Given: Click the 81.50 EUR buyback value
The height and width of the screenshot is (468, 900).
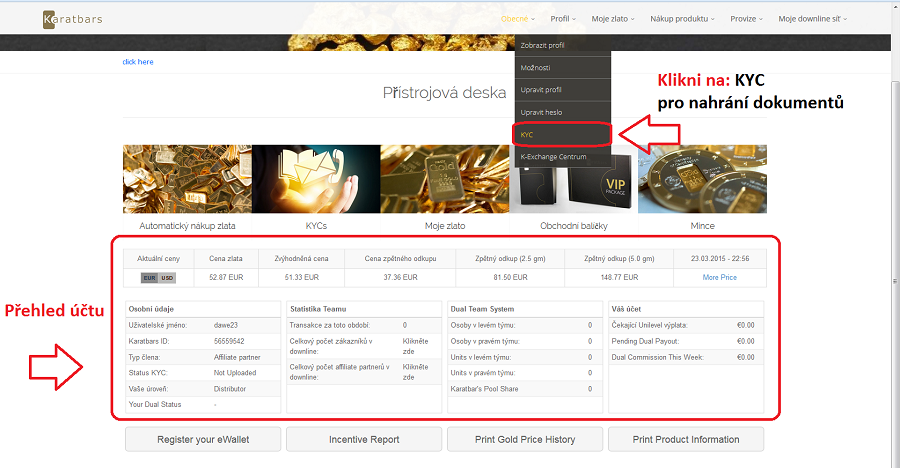Looking at the screenshot, I should [510, 277].
